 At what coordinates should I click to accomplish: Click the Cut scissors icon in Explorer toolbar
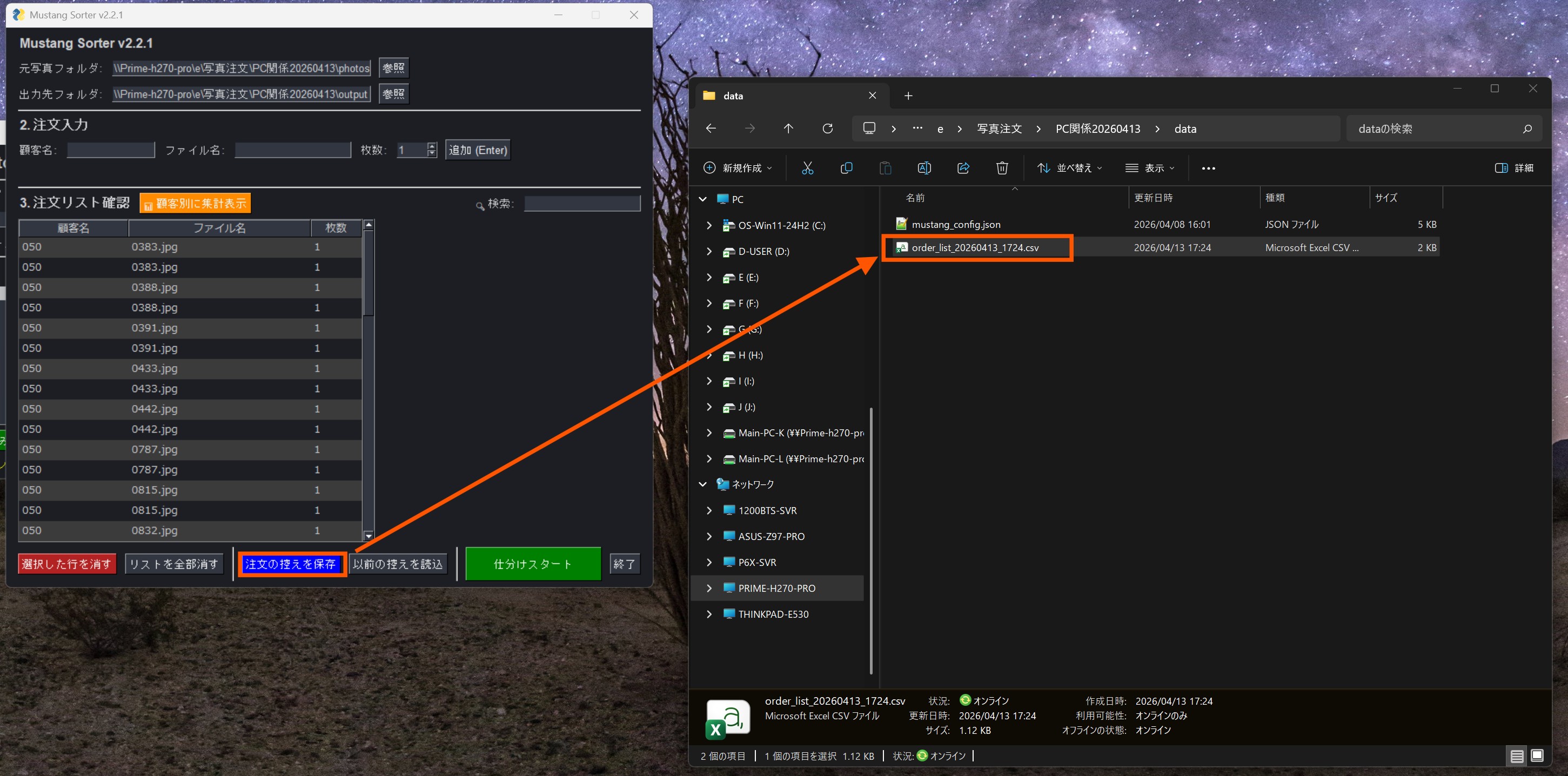point(807,168)
